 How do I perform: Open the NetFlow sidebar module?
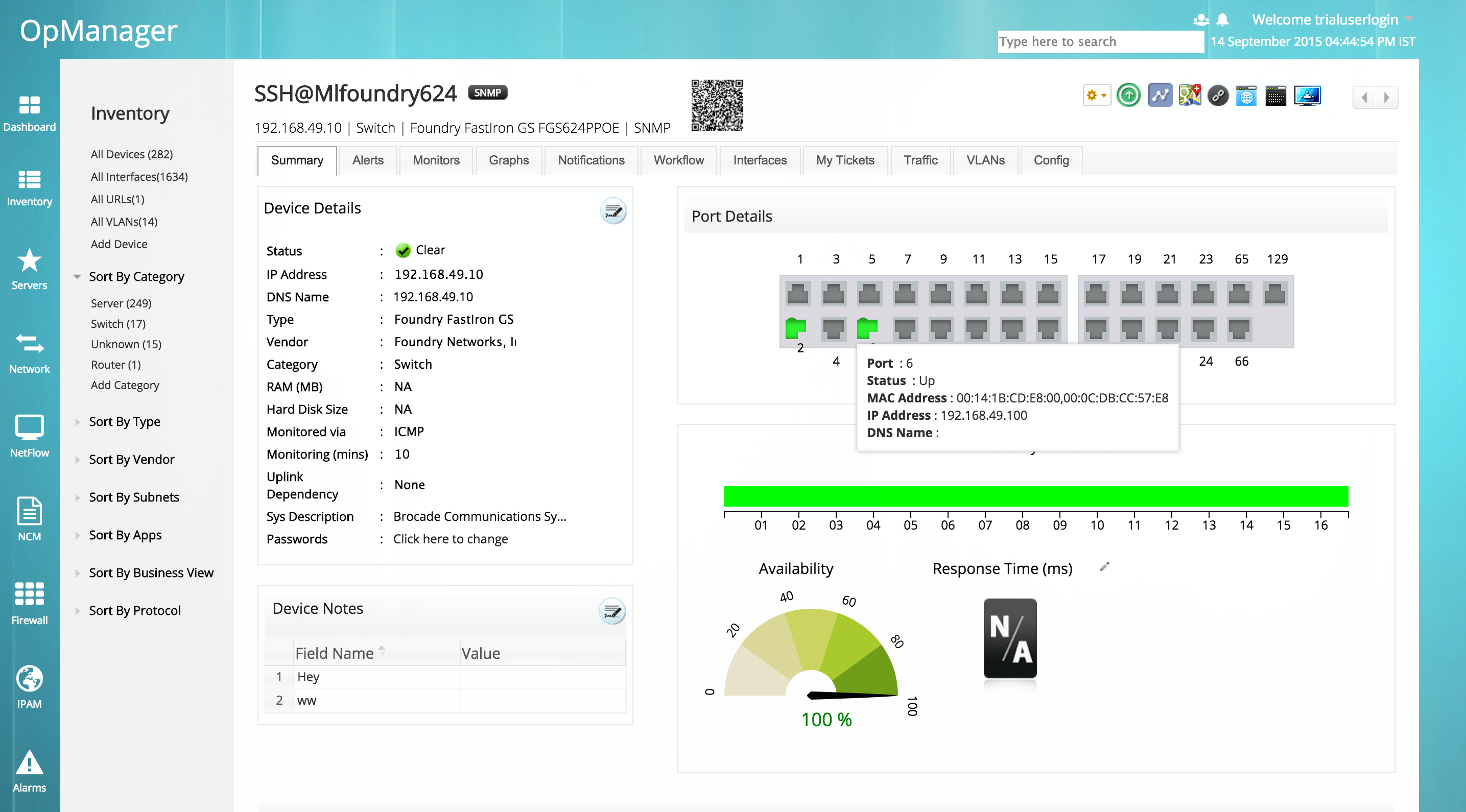(30, 435)
